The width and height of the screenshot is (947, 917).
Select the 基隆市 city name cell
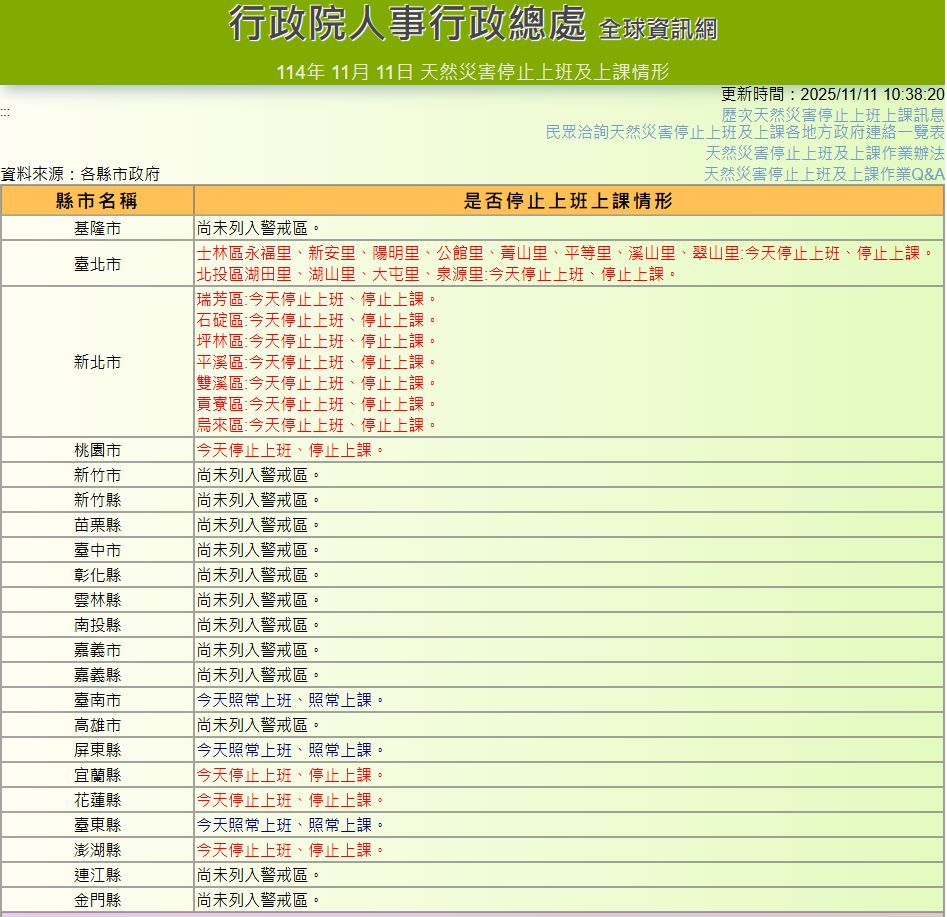tap(97, 228)
